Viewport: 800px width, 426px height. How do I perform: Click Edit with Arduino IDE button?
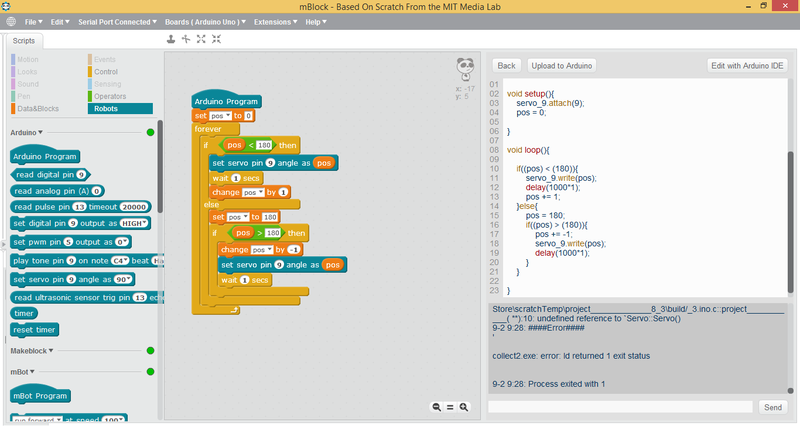click(747, 66)
